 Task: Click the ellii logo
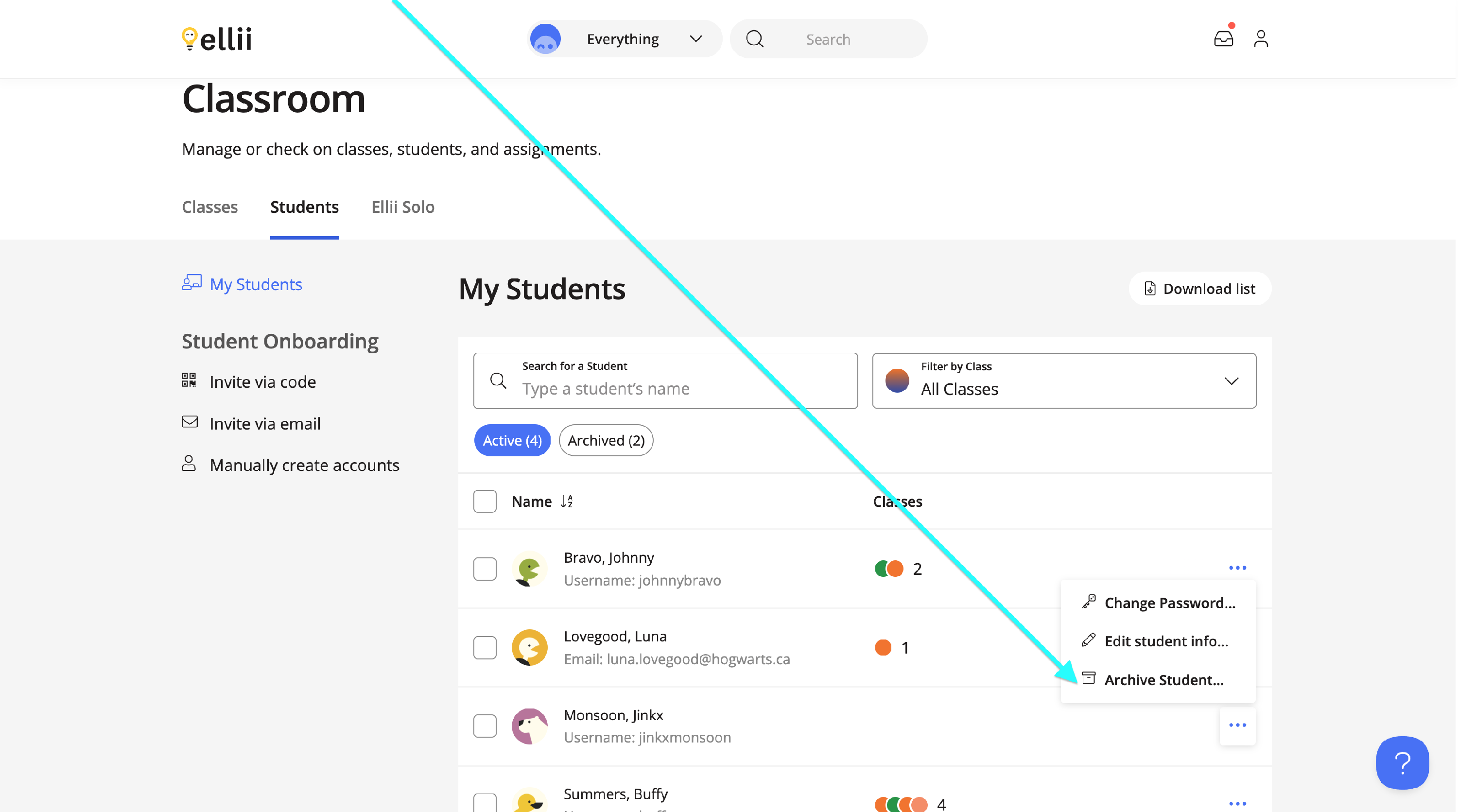[217, 38]
